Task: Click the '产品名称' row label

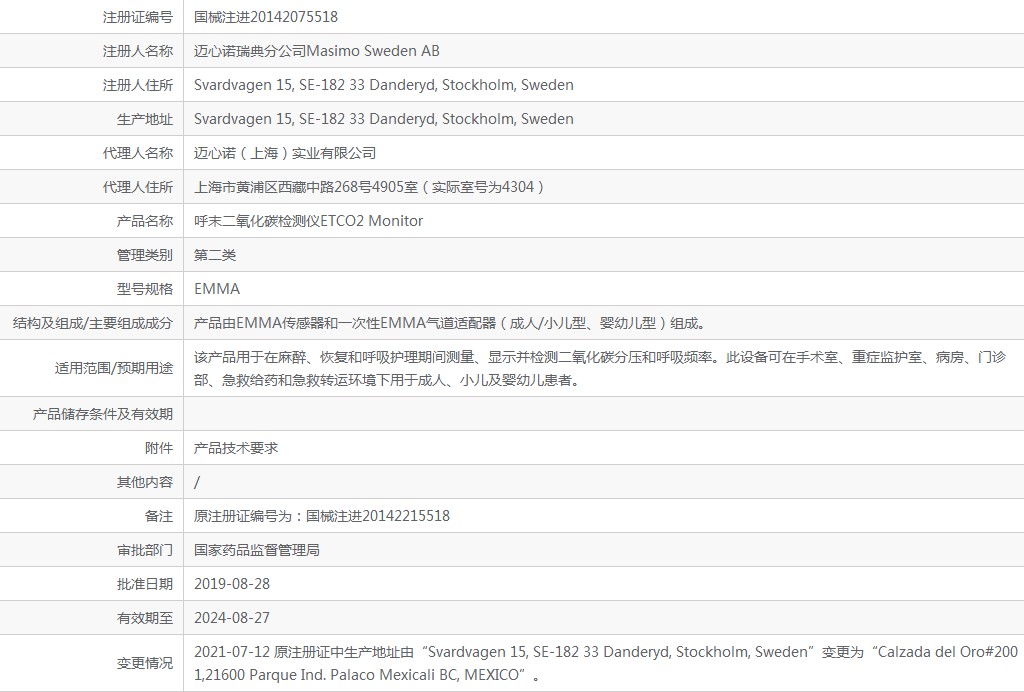Action: click(145, 221)
